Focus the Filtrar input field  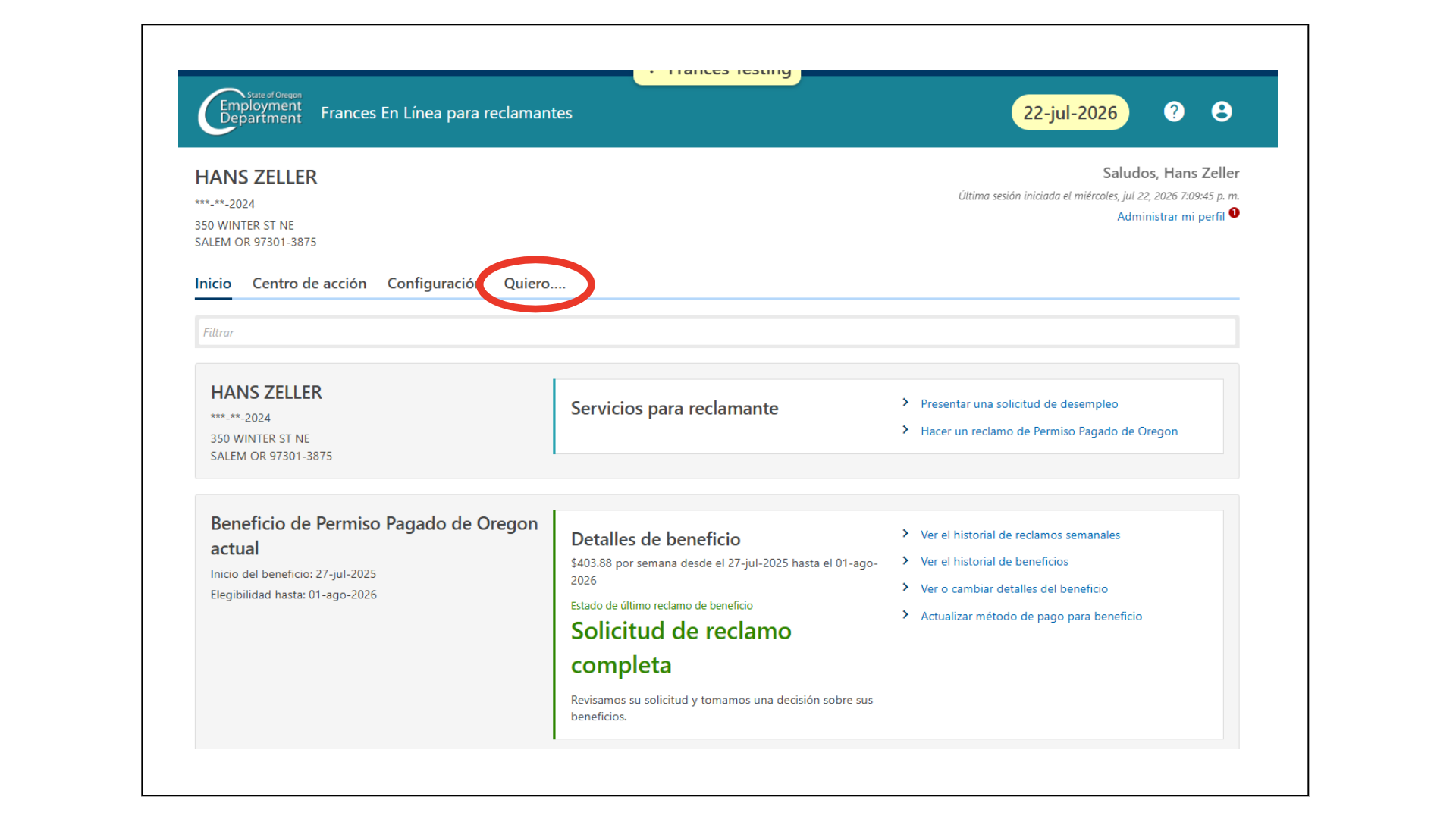point(717,332)
